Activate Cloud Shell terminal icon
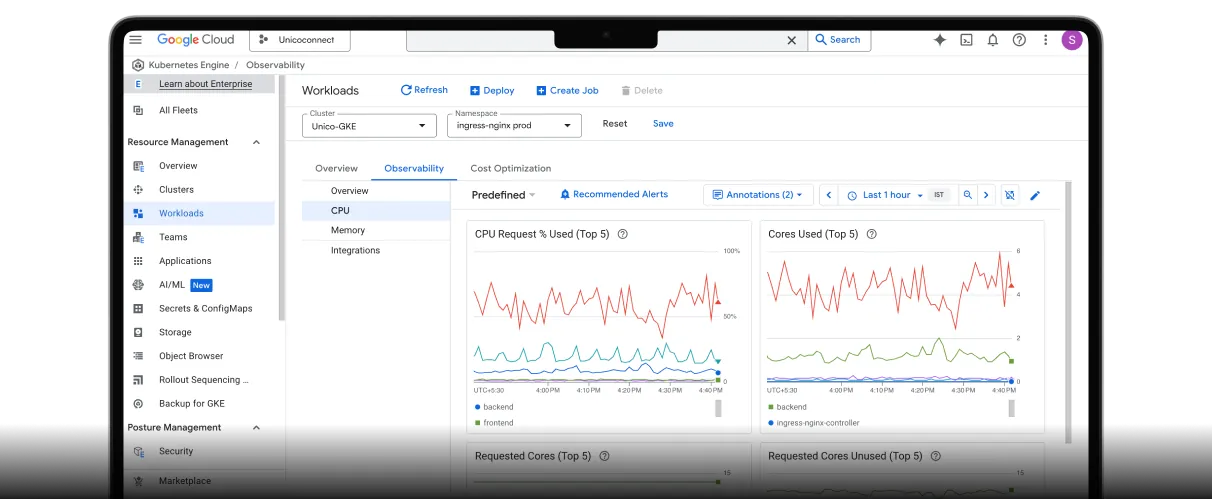1212x499 pixels. coord(966,40)
